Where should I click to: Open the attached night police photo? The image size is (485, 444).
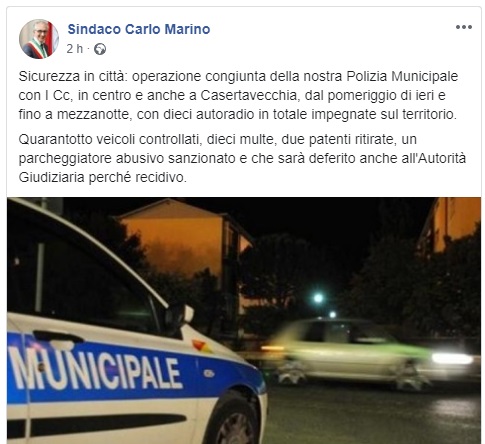click(x=244, y=320)
